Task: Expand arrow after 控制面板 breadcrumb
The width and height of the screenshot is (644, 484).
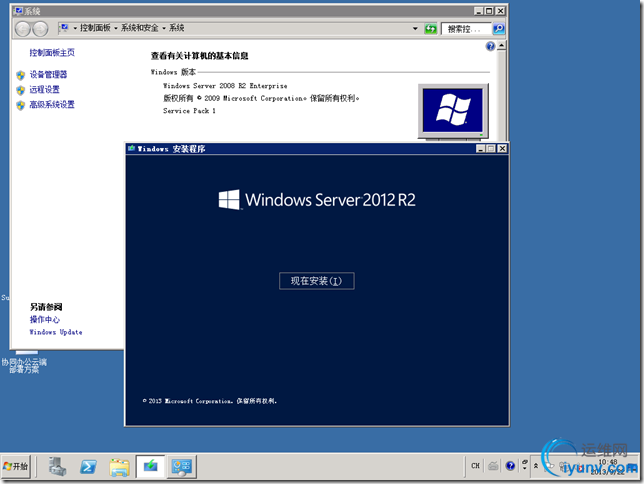Action: 116,28
